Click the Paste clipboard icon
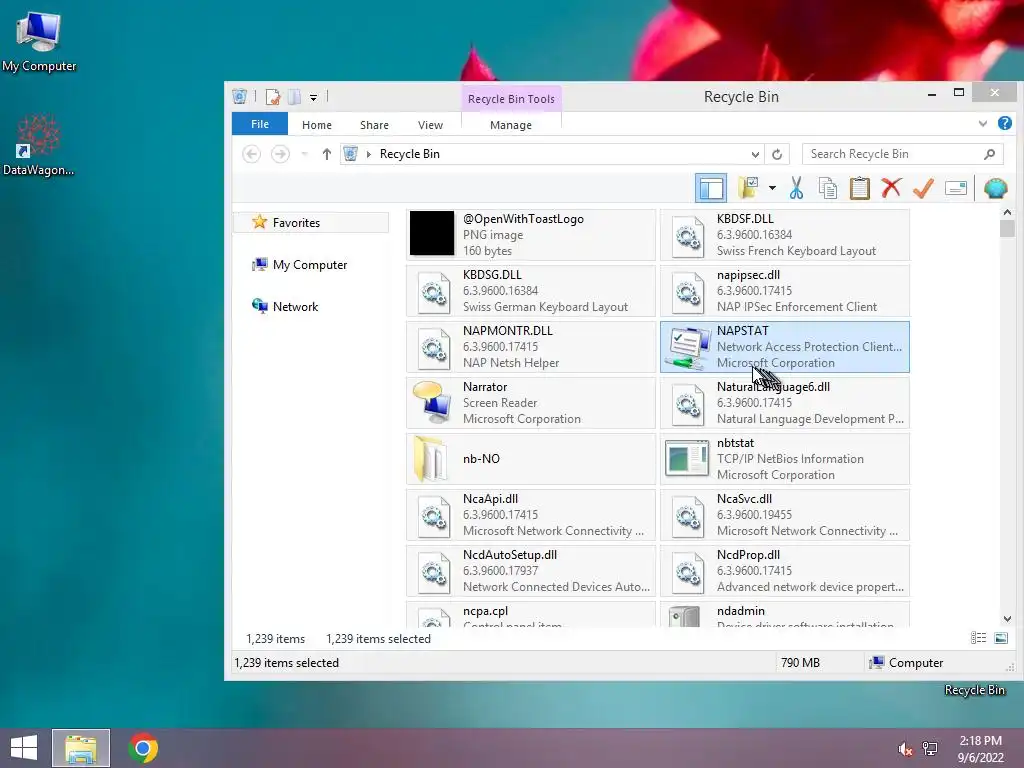Viewport: 1024px width, 768px height. 859,188
